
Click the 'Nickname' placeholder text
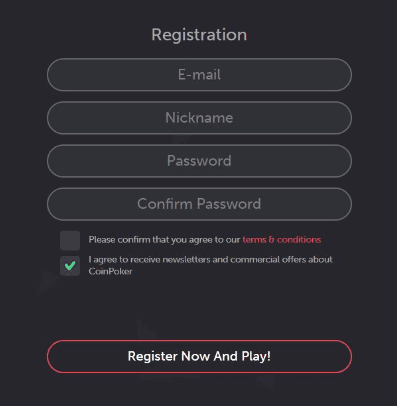click(199, 118)
